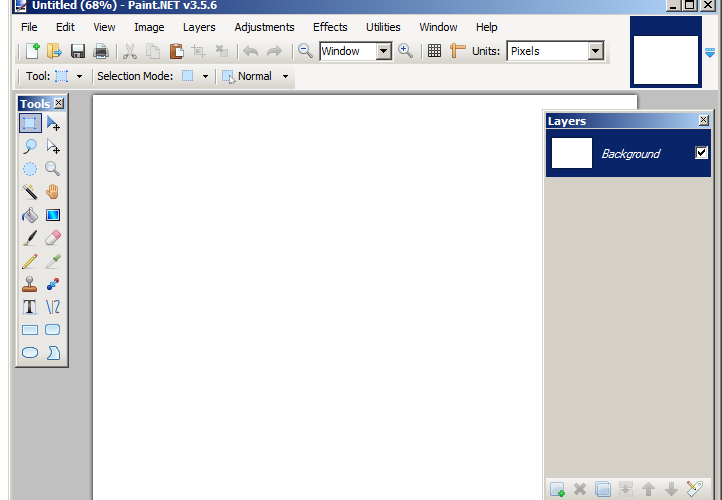Open the zoom level Window dropdown
The height and width of the screenshot is (500, 722).
(384, 51)
